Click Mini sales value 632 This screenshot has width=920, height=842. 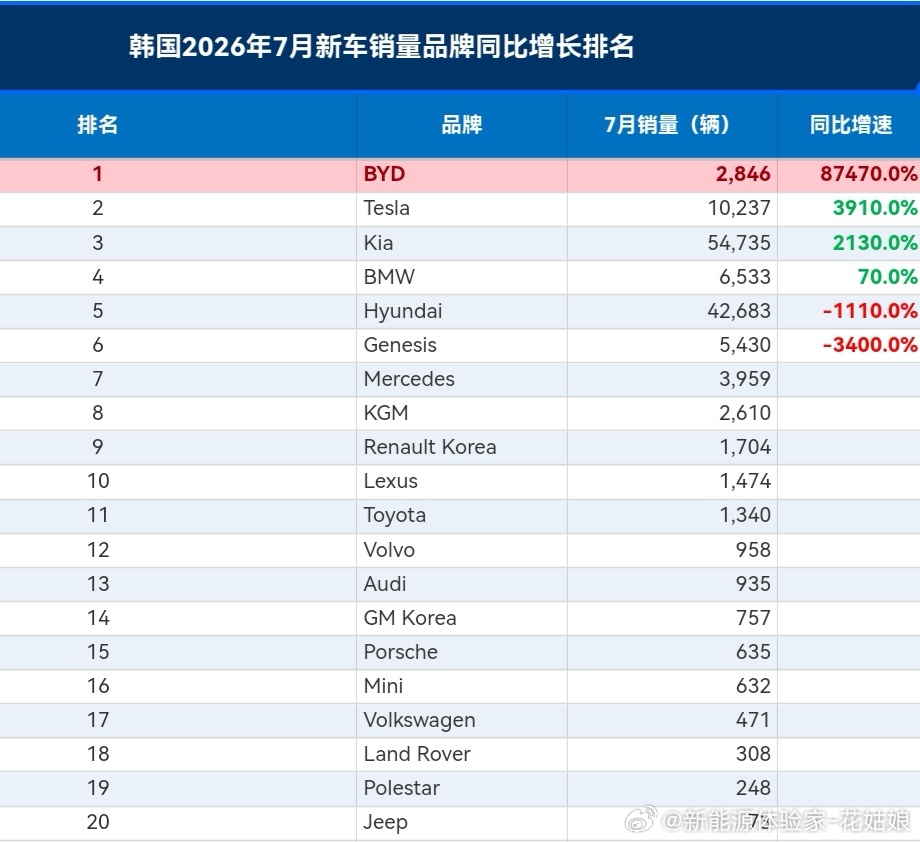(x=753, y=686)
